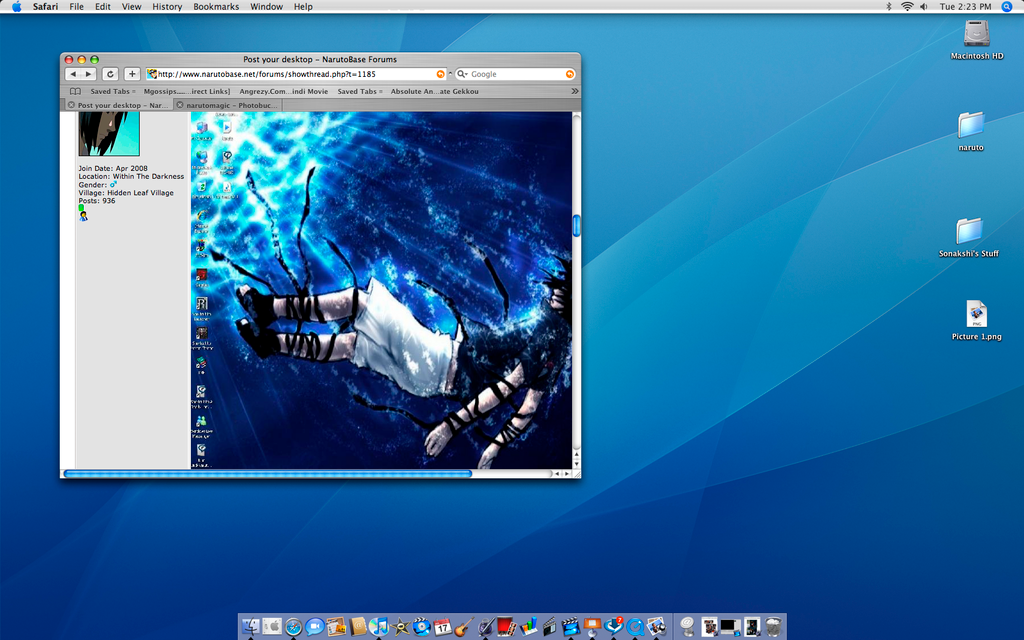Open iMovie star icon in Dock
1024x640 pixels.
[x=400, y=627]
